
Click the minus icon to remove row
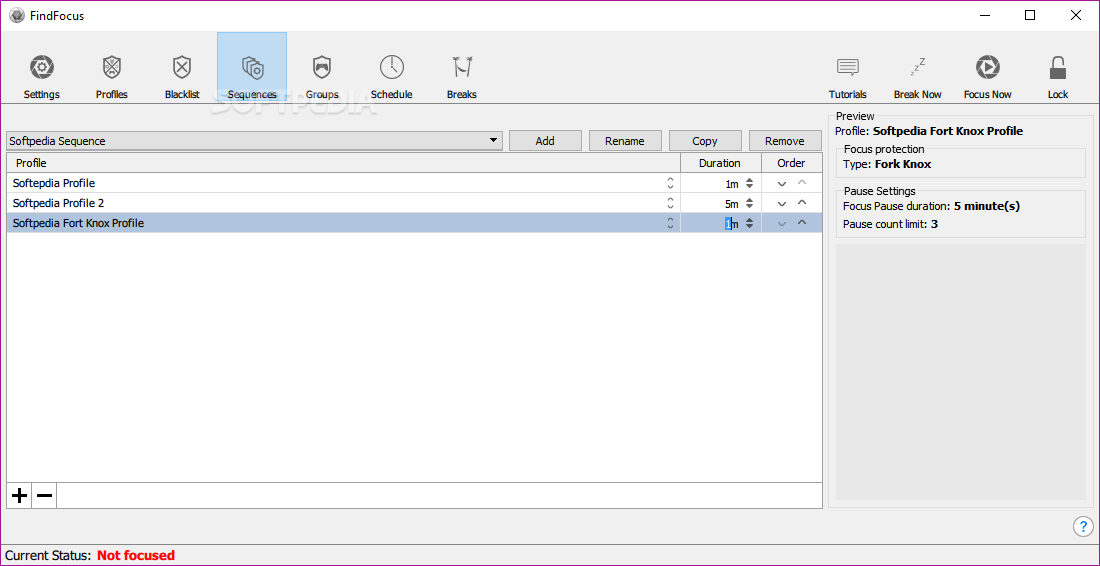point(44,496)
